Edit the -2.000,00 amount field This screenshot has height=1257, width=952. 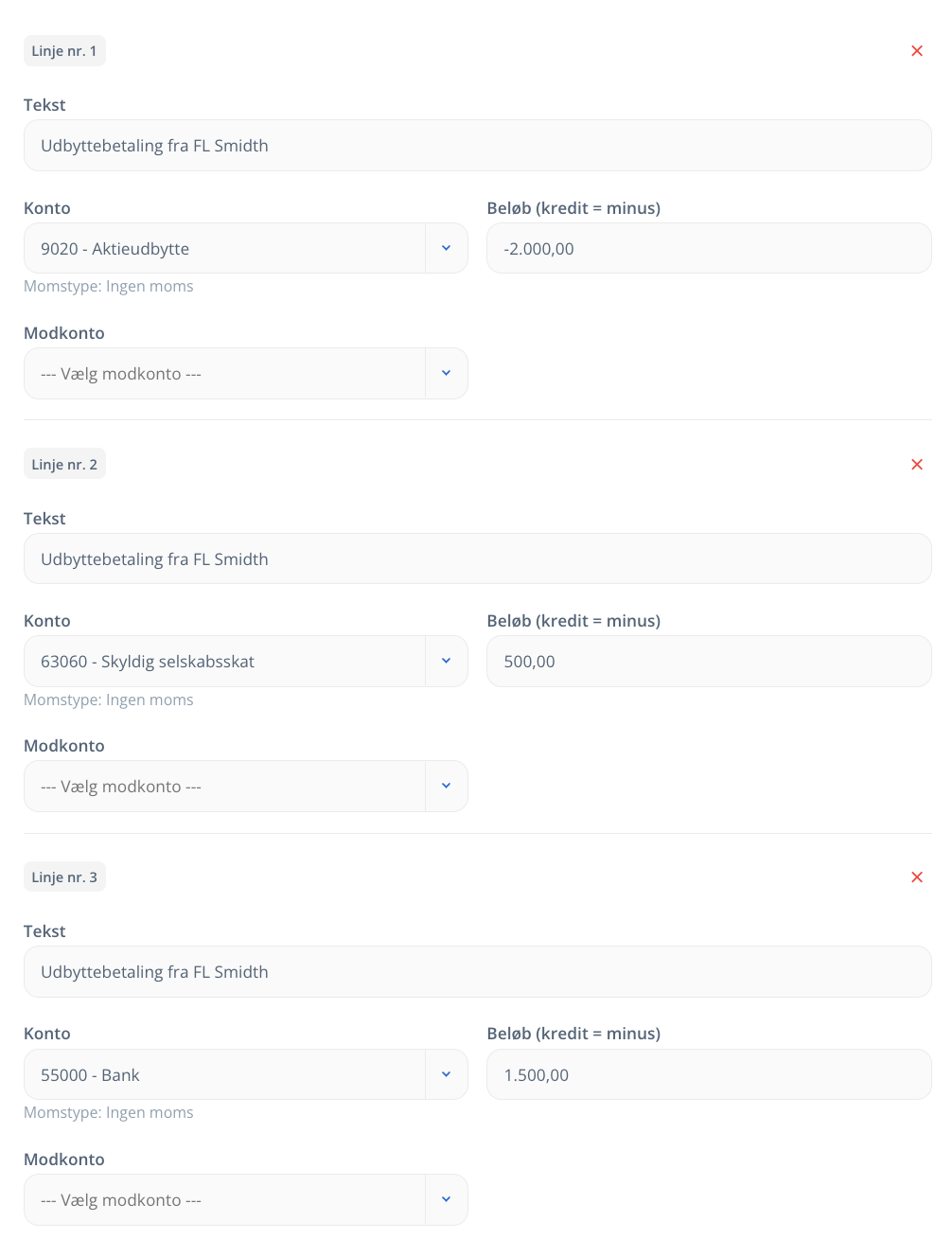tap(709, 248)
